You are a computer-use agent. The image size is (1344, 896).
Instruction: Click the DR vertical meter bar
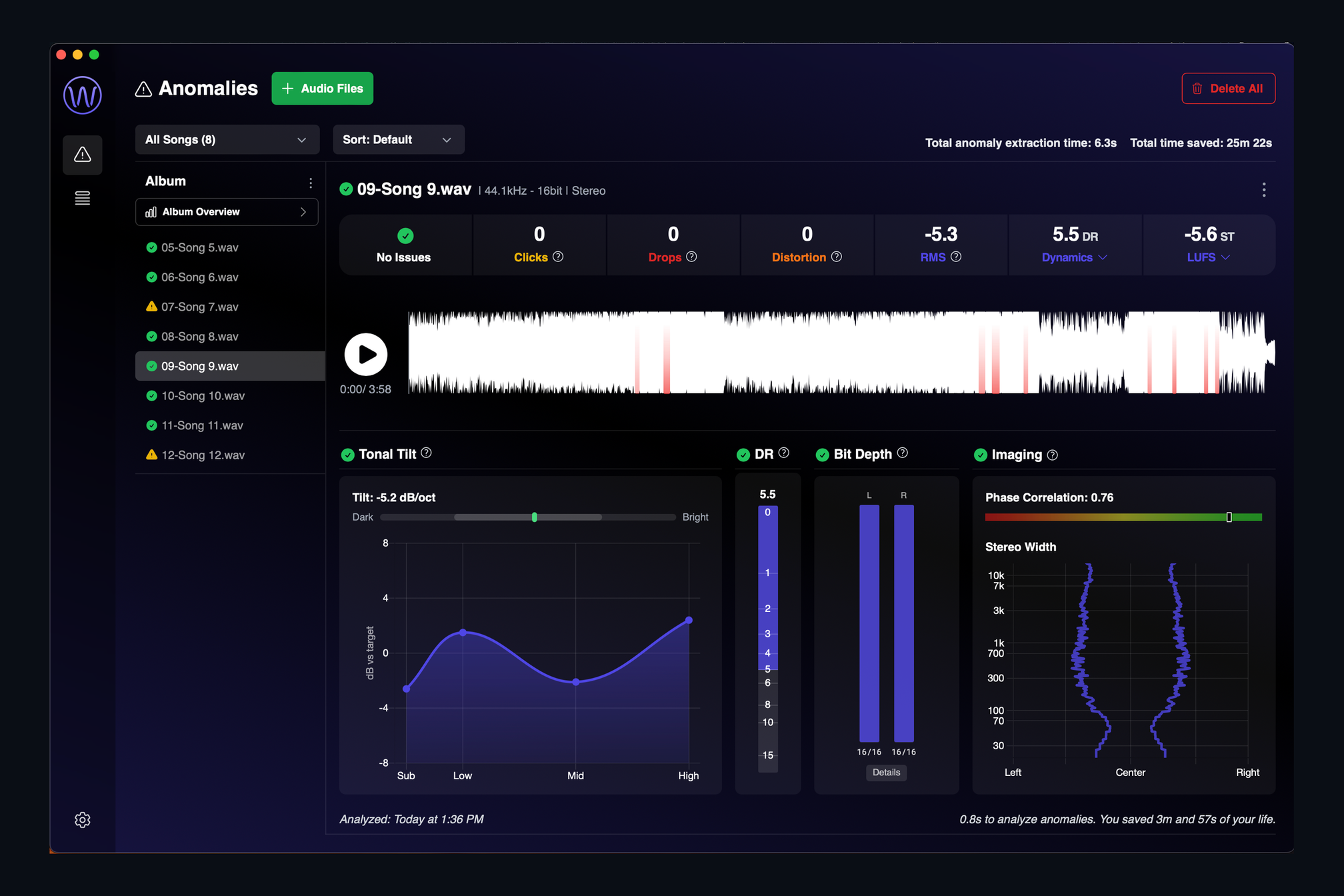pyautogui.click(x=767, y=639)
